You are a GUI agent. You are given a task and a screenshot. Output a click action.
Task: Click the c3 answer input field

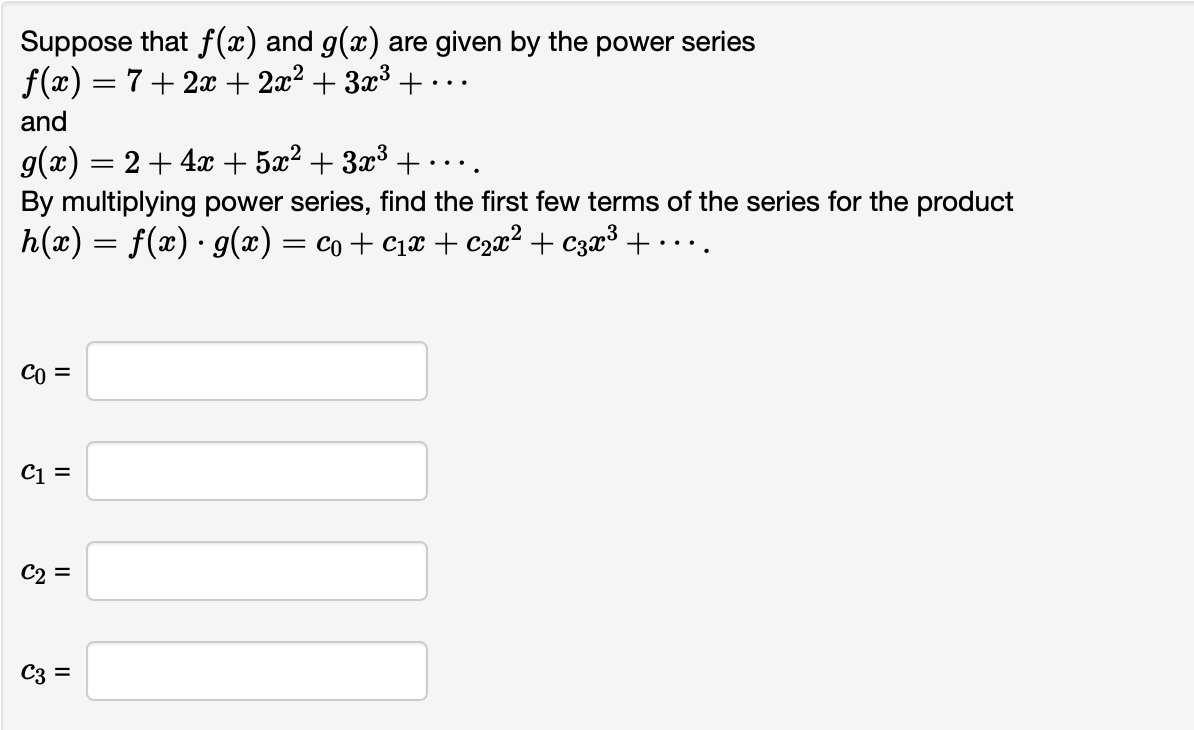click(256, 670)
